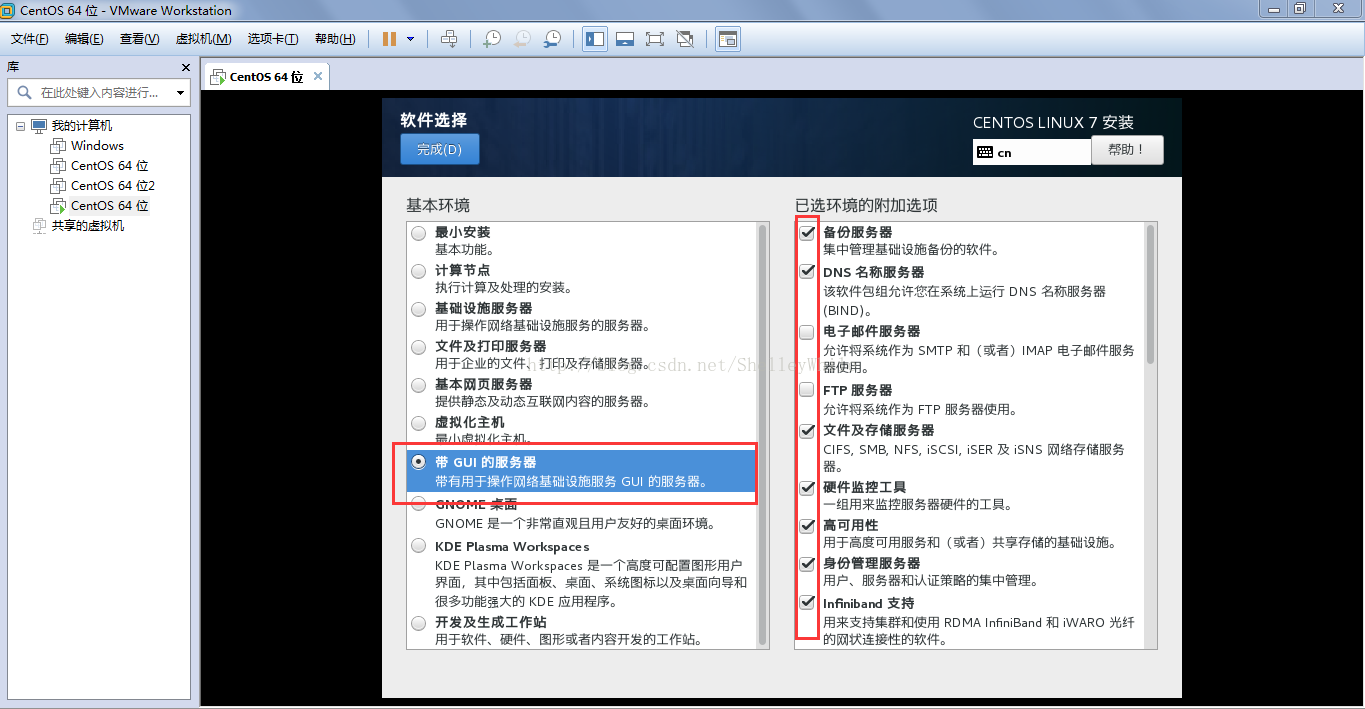Click the Unity mode toolbar icon

click(685, 39)
